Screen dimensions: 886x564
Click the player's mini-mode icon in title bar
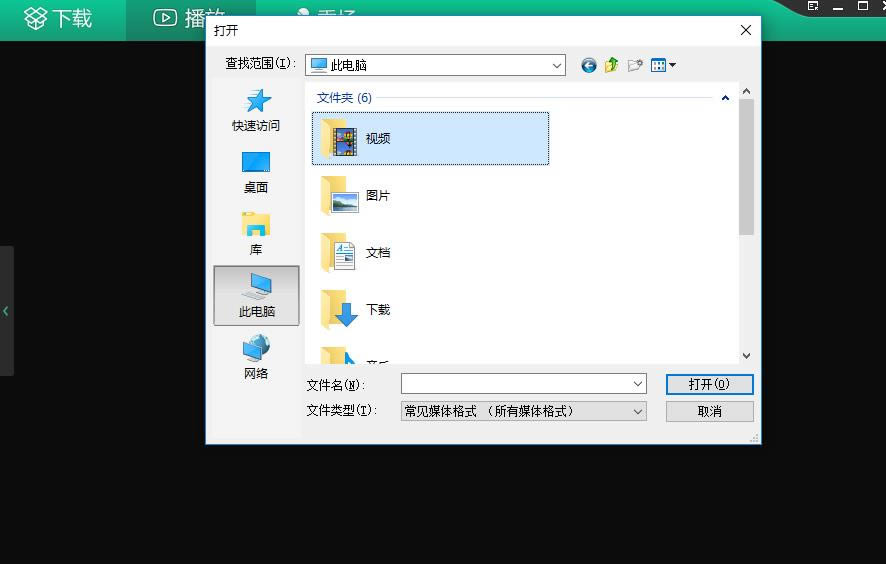click(813, 6)
